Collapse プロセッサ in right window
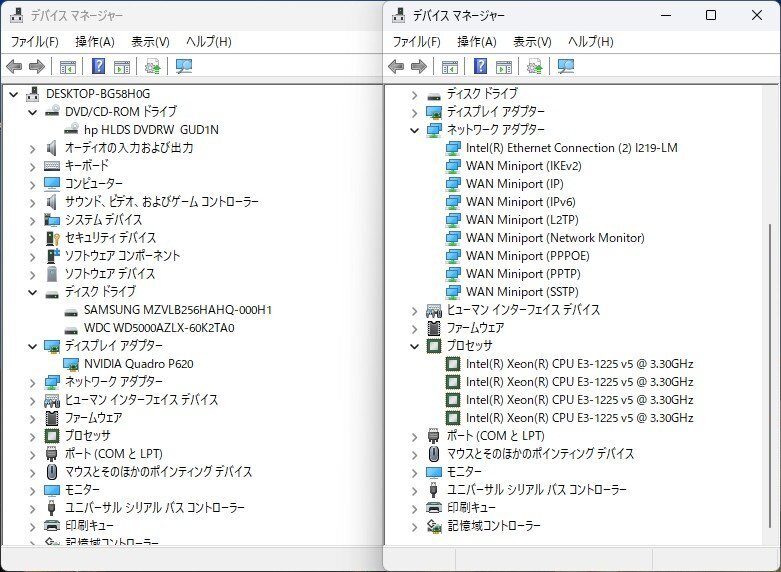781x572 pixels. coord(414,346)
